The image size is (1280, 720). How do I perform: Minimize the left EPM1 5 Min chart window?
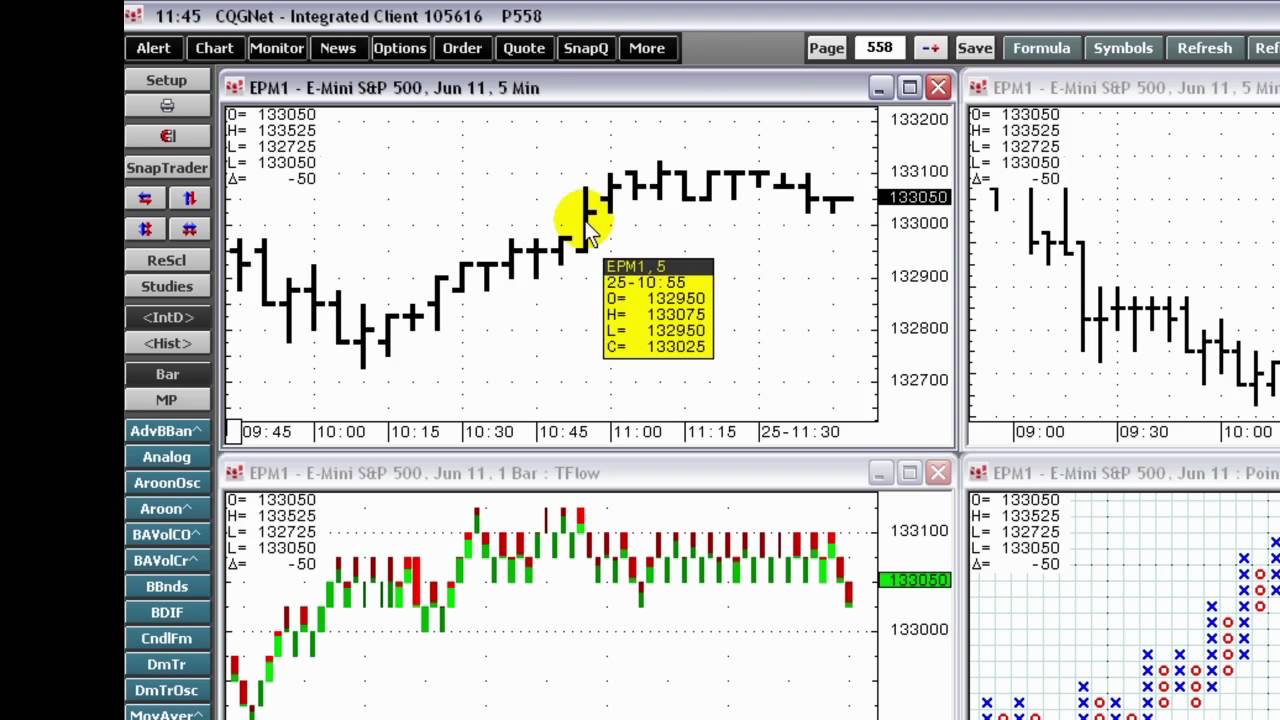point(880,88)
